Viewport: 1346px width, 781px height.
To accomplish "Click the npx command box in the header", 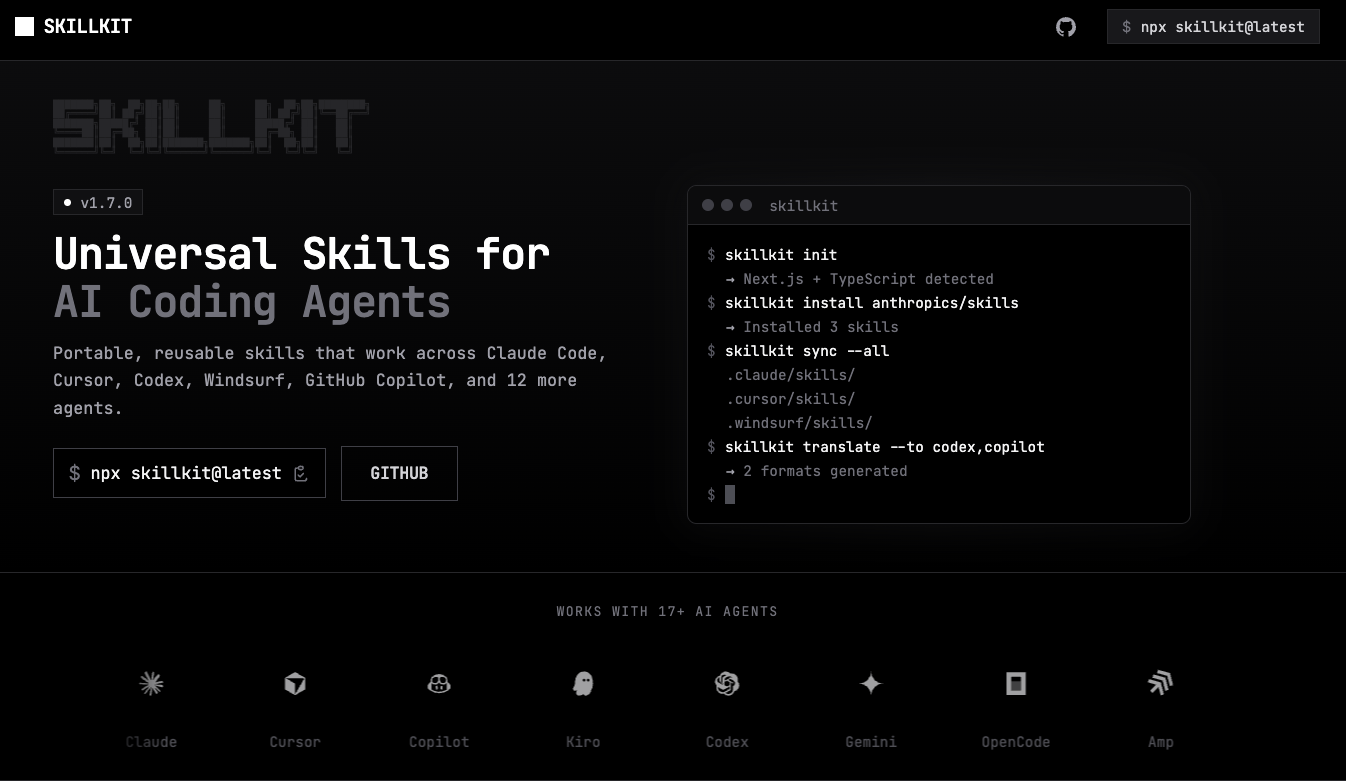I will pyautogui.click(x=1213, y=27).
